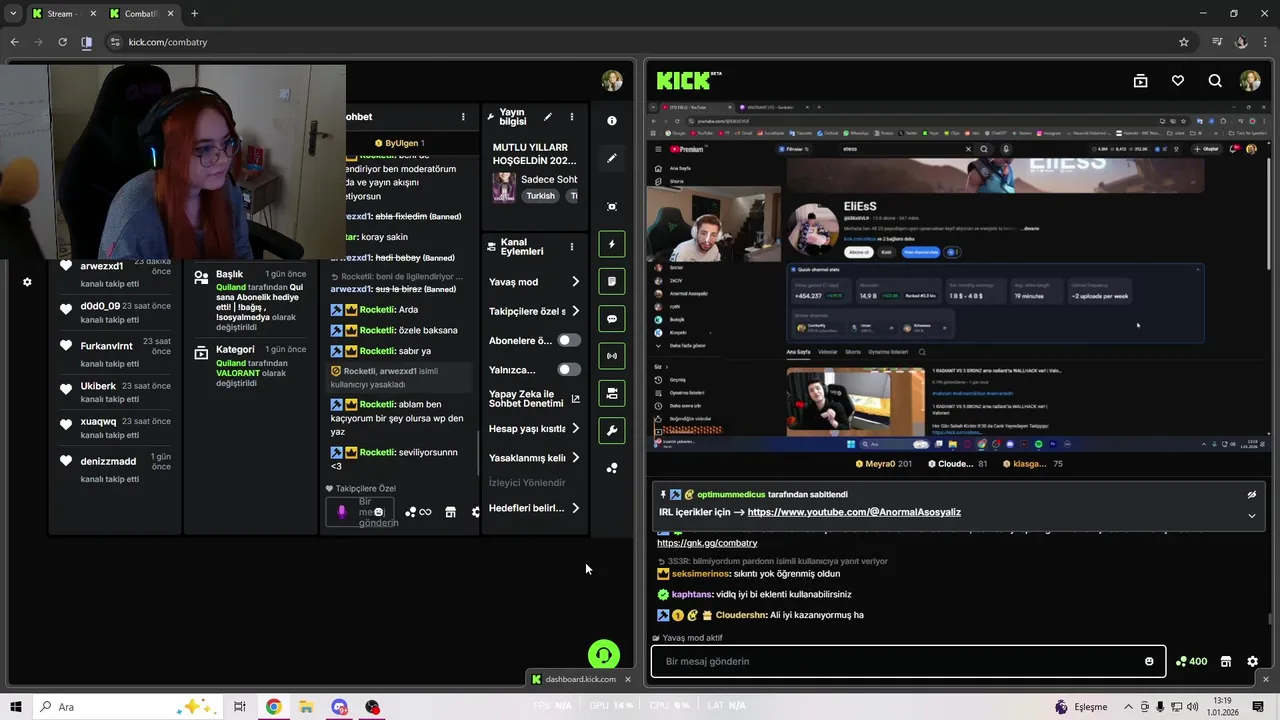Reload the page in Chrome
Viewport: 1280px width, 720px height.
(x=62, y=42)
